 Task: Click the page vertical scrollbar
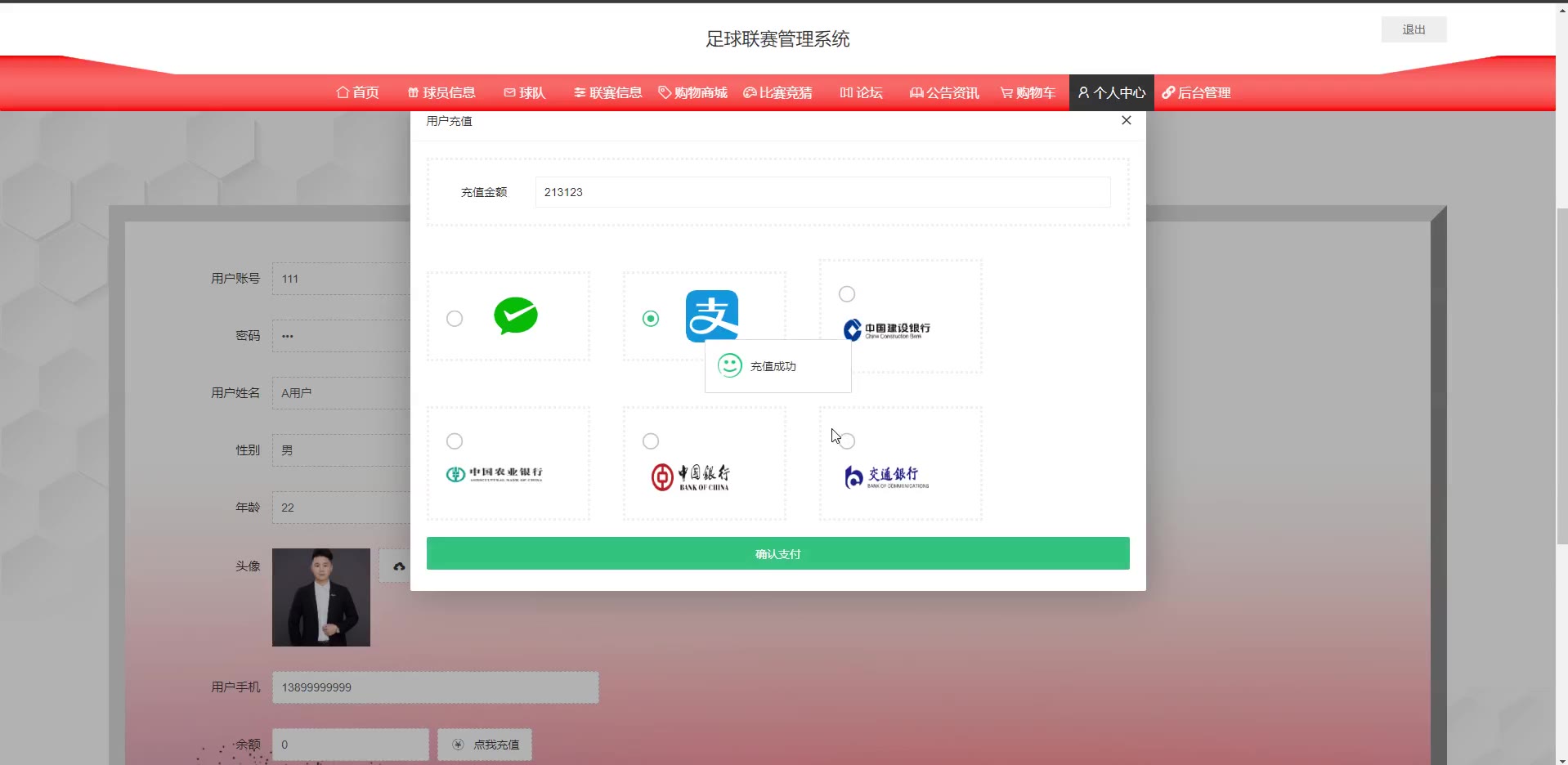point(1561,376)
